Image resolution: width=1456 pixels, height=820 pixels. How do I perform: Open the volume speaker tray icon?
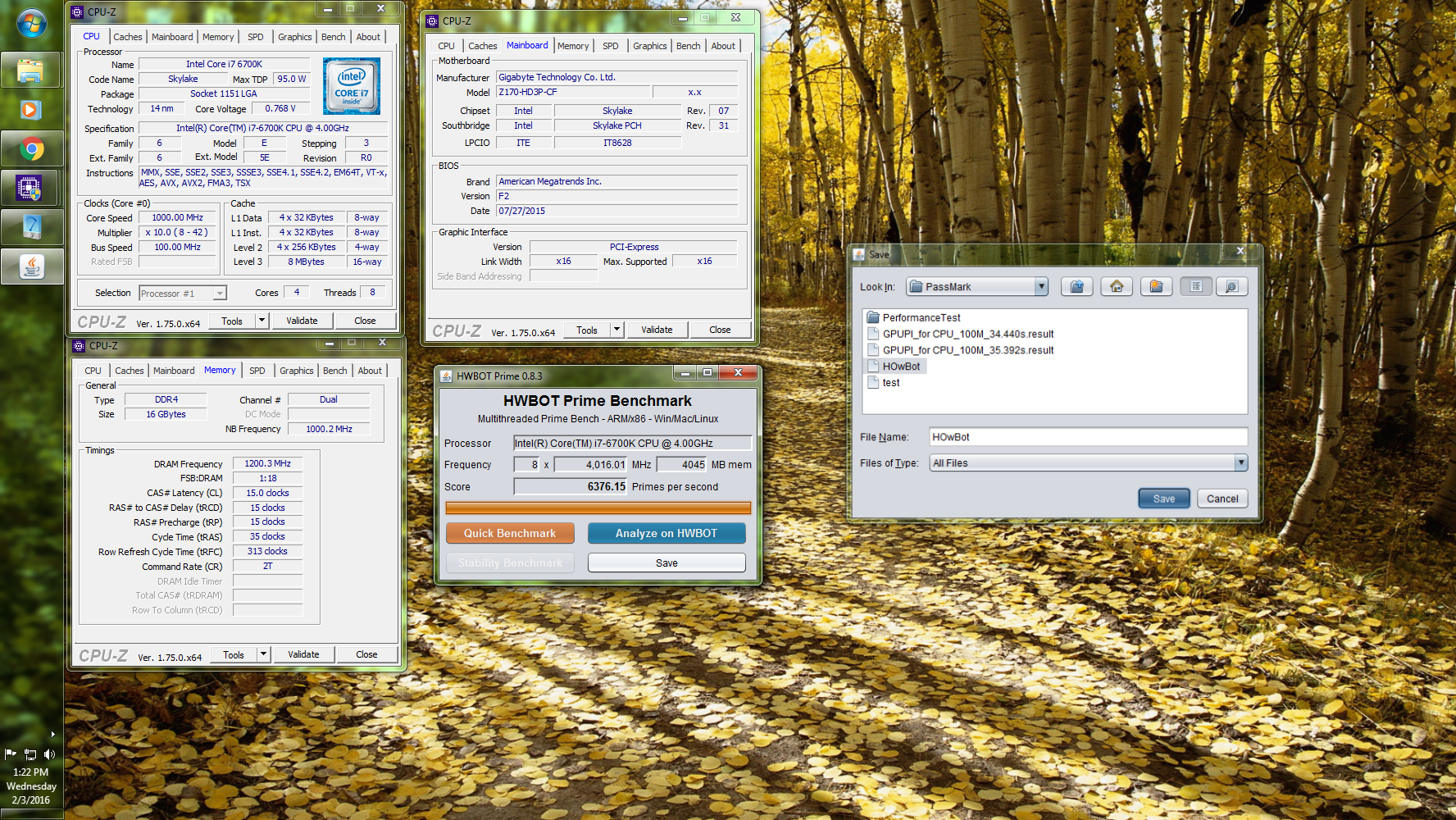tap(49, 754)
